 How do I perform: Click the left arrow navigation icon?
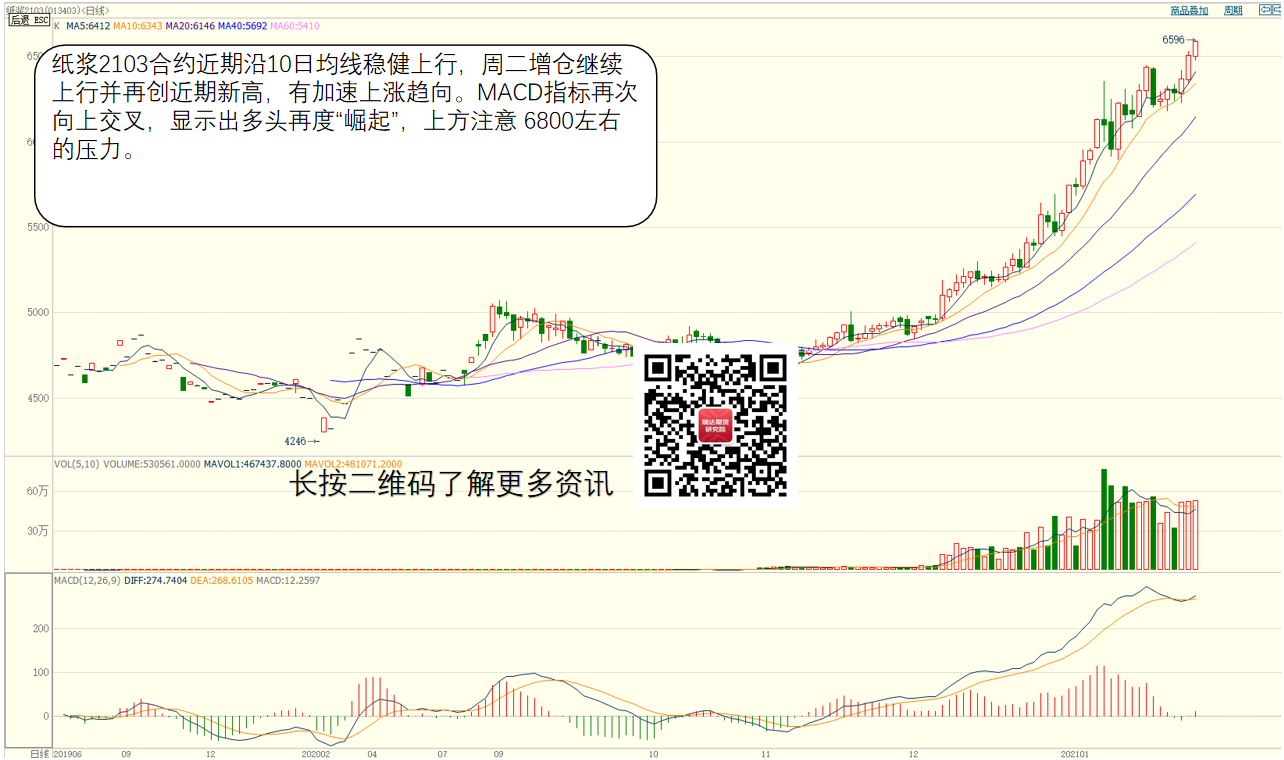pyautogui.click(x=1267, y=10)
